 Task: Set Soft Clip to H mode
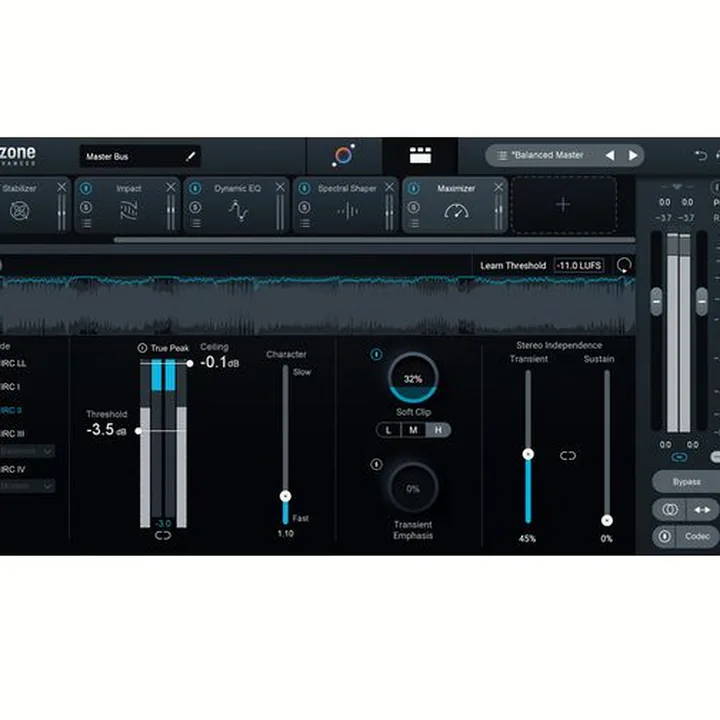pos(438,430)
